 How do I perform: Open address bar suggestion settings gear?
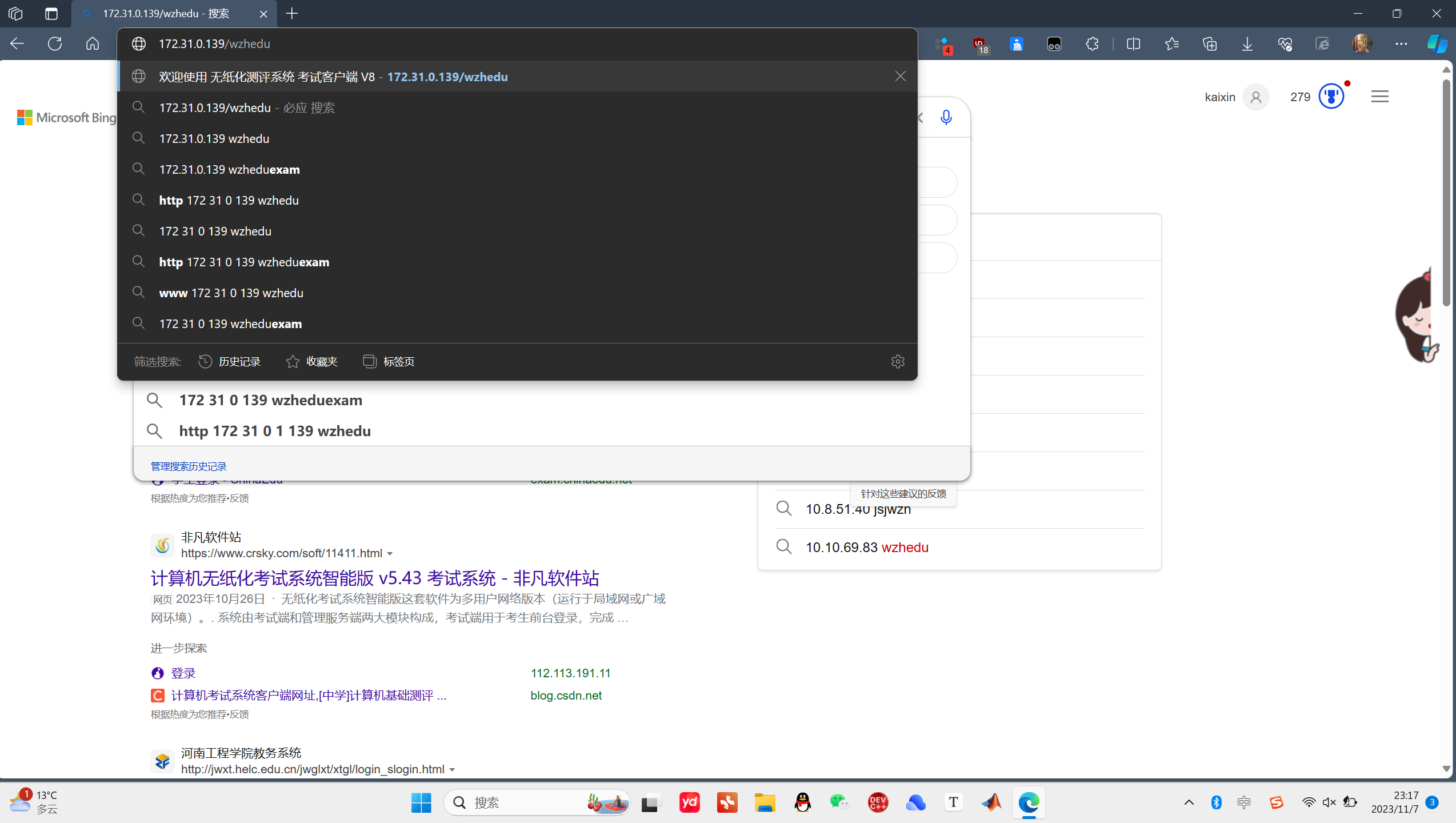[x=898, y=361]
